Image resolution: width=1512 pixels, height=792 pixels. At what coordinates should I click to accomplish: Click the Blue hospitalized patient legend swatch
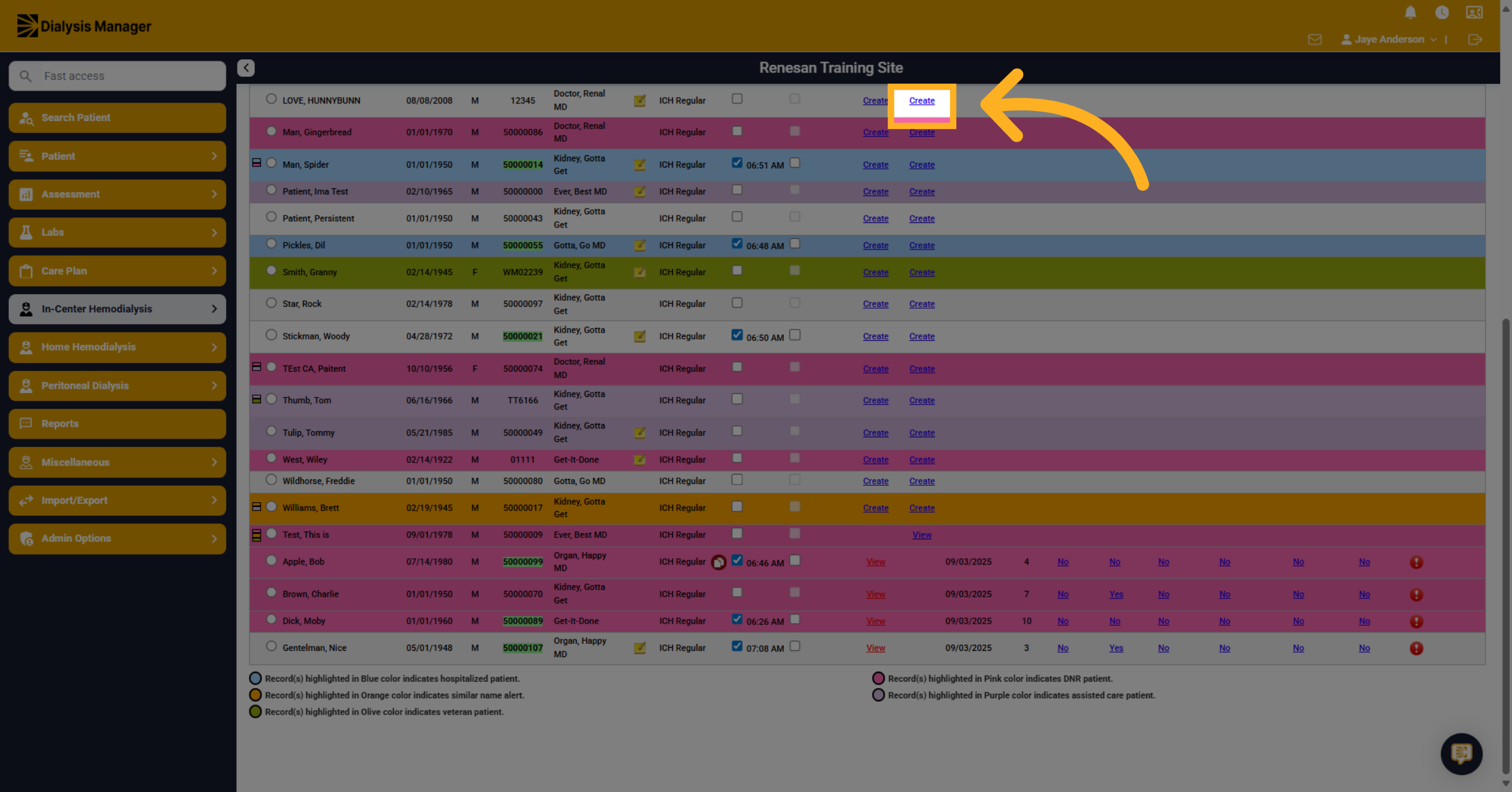(255, 679)
